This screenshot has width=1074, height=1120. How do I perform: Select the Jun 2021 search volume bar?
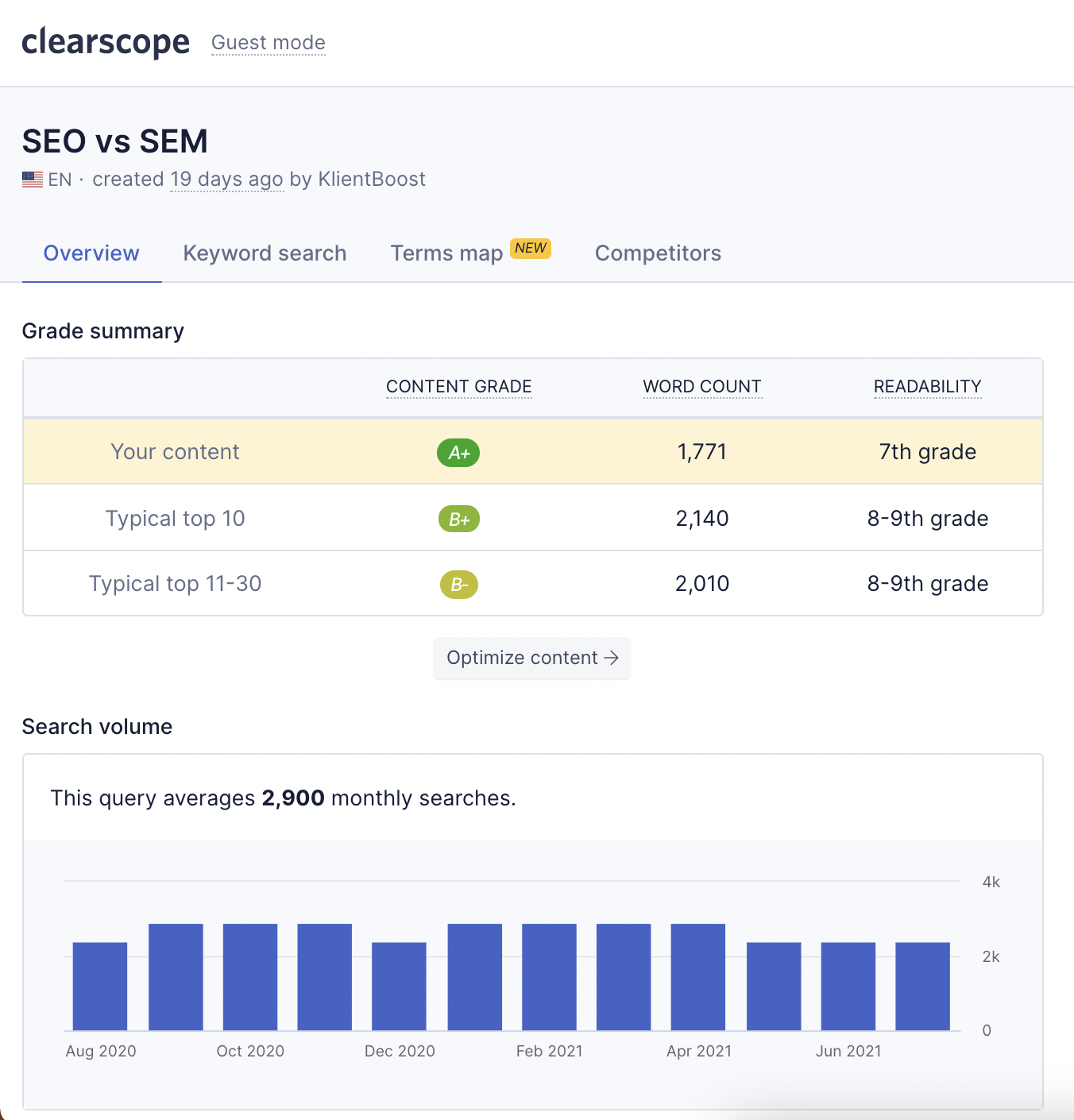[x=848, y=987]
